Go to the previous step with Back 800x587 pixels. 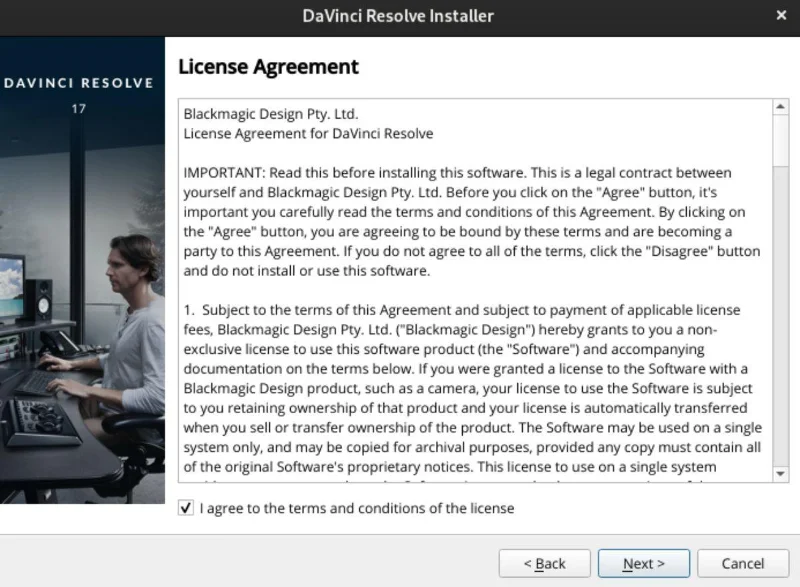pos(544,564)
